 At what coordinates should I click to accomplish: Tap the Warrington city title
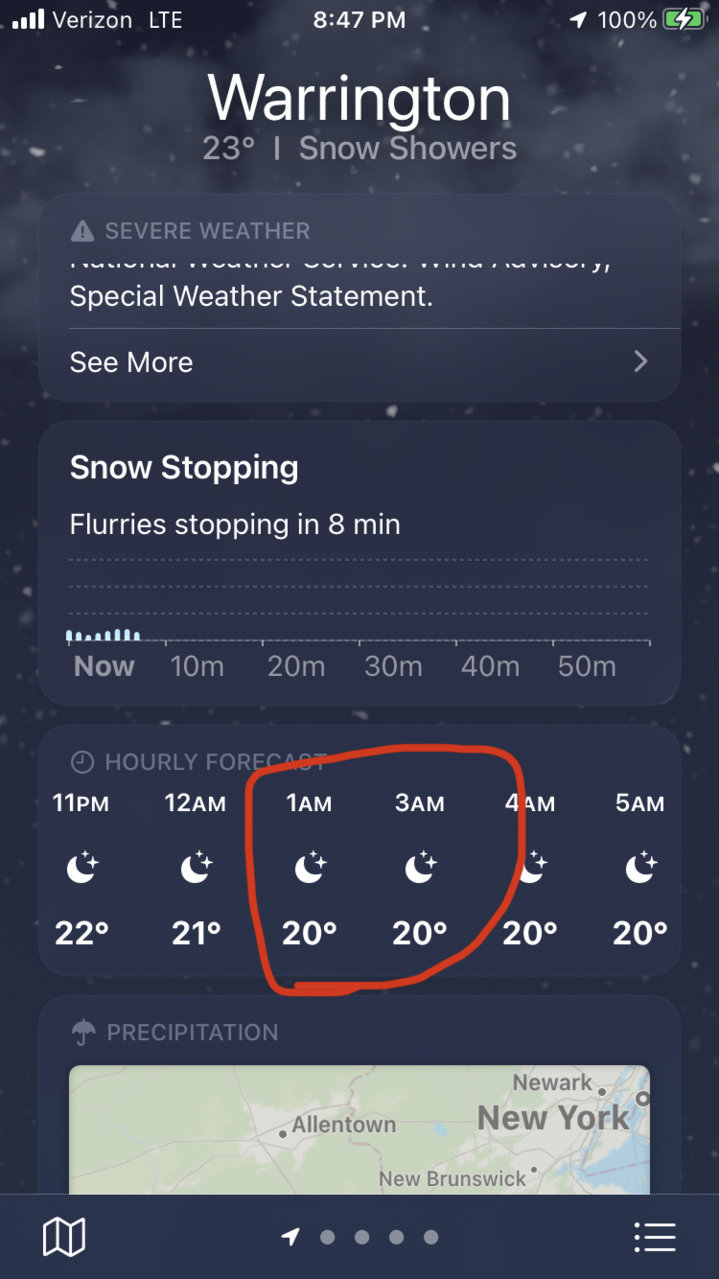359,99
